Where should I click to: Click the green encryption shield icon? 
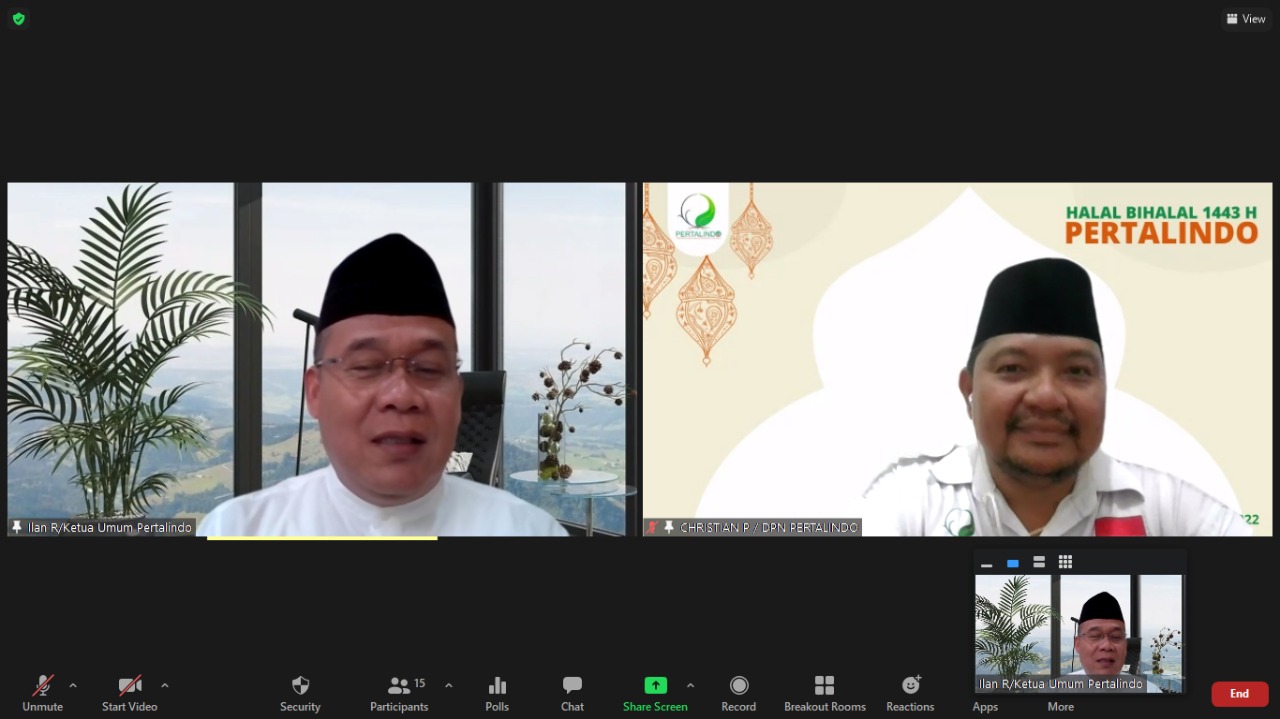tap(19, 19)
